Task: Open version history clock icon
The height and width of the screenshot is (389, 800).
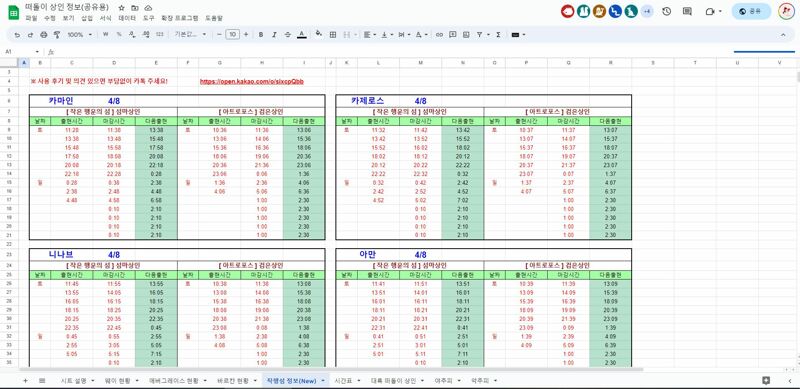Action: click(666, 11)
